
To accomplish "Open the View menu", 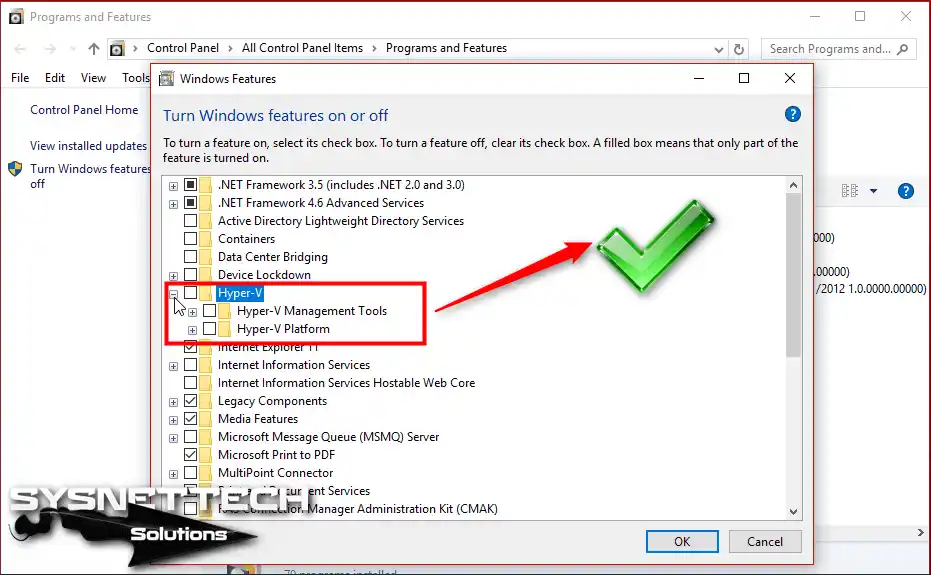I will (93, 78).
